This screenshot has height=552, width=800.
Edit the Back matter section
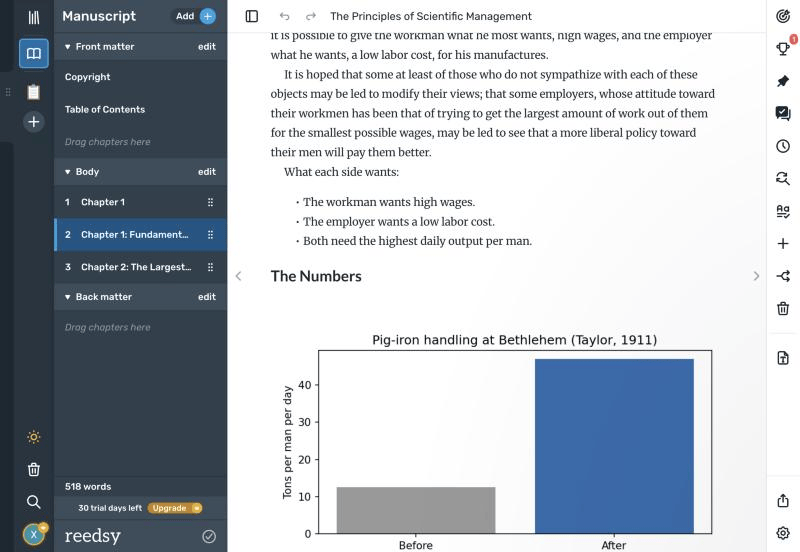tap(207, 297)
